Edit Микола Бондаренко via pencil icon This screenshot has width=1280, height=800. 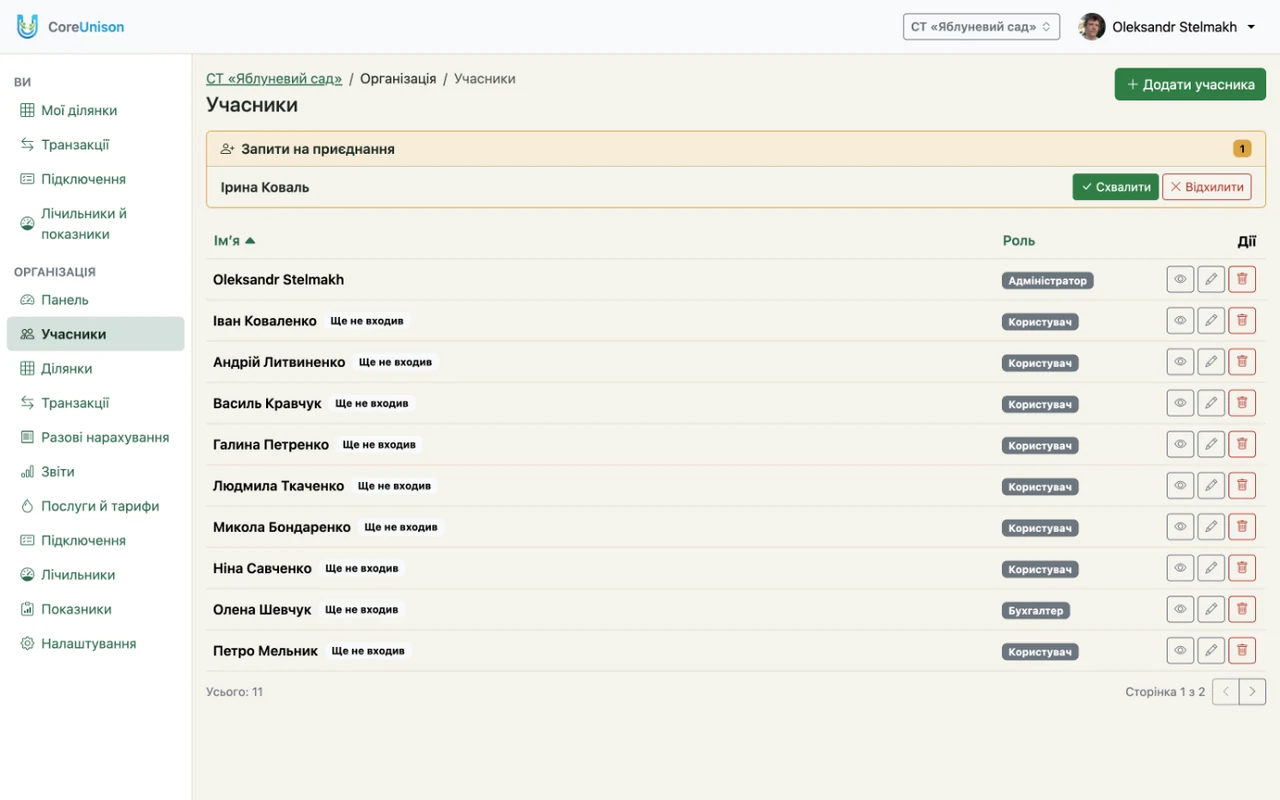point(1211,527)
